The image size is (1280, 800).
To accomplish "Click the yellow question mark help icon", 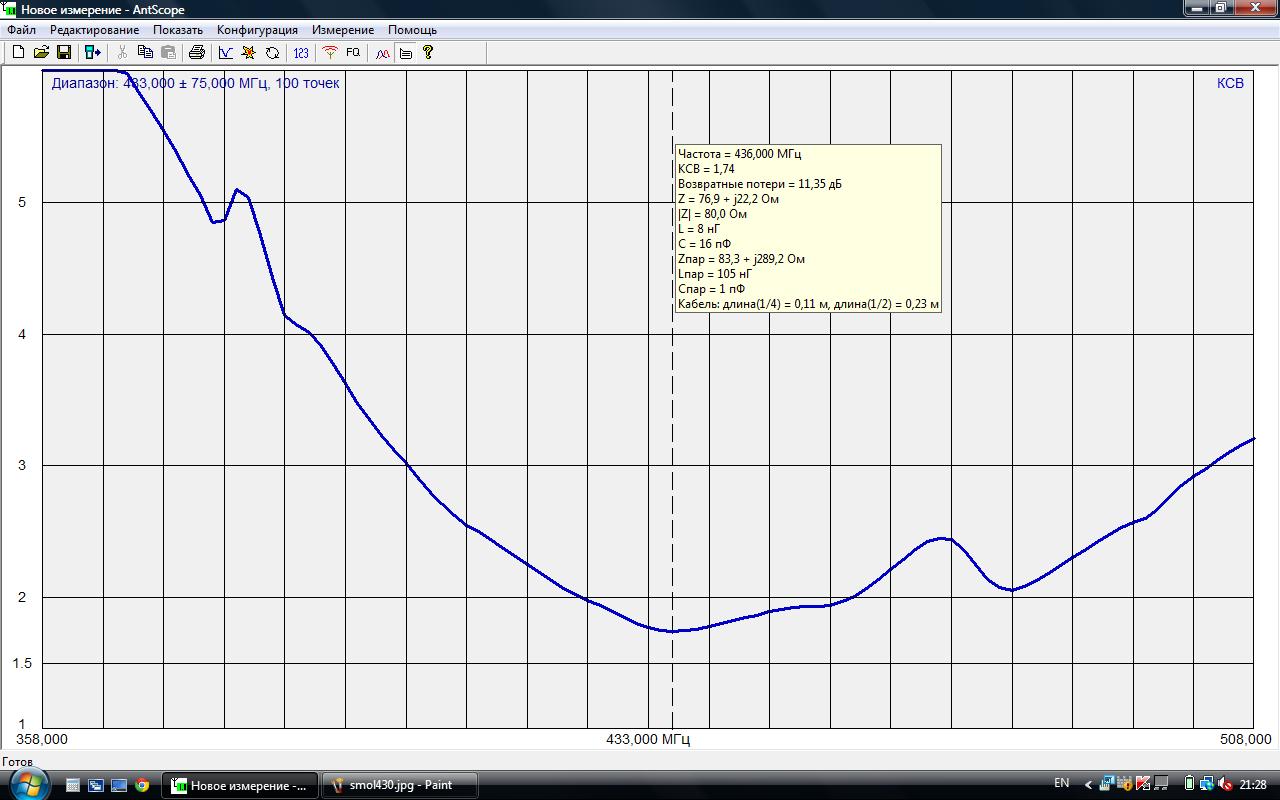I will point(428,53).
